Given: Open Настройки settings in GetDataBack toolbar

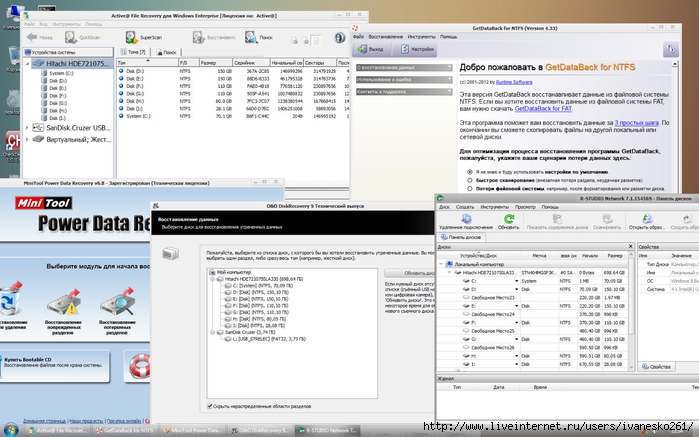Looking at the screenshot, I should (x=417, y=49).
